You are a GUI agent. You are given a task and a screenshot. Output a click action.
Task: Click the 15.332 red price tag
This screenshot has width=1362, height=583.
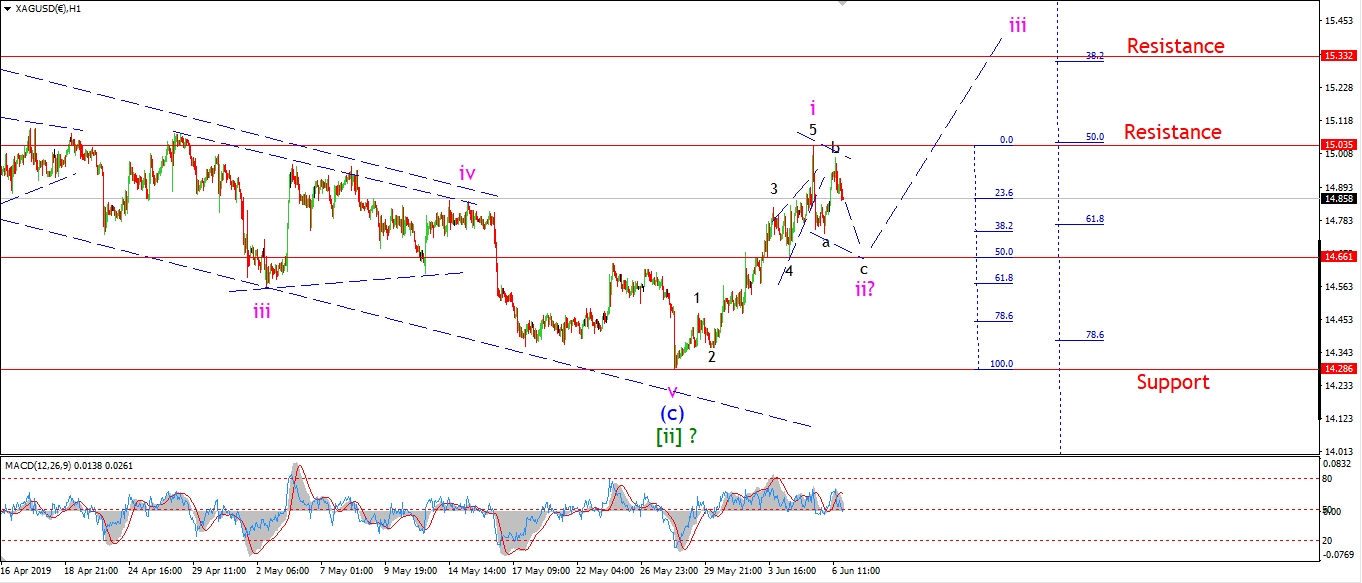[x=1339, y=57]
